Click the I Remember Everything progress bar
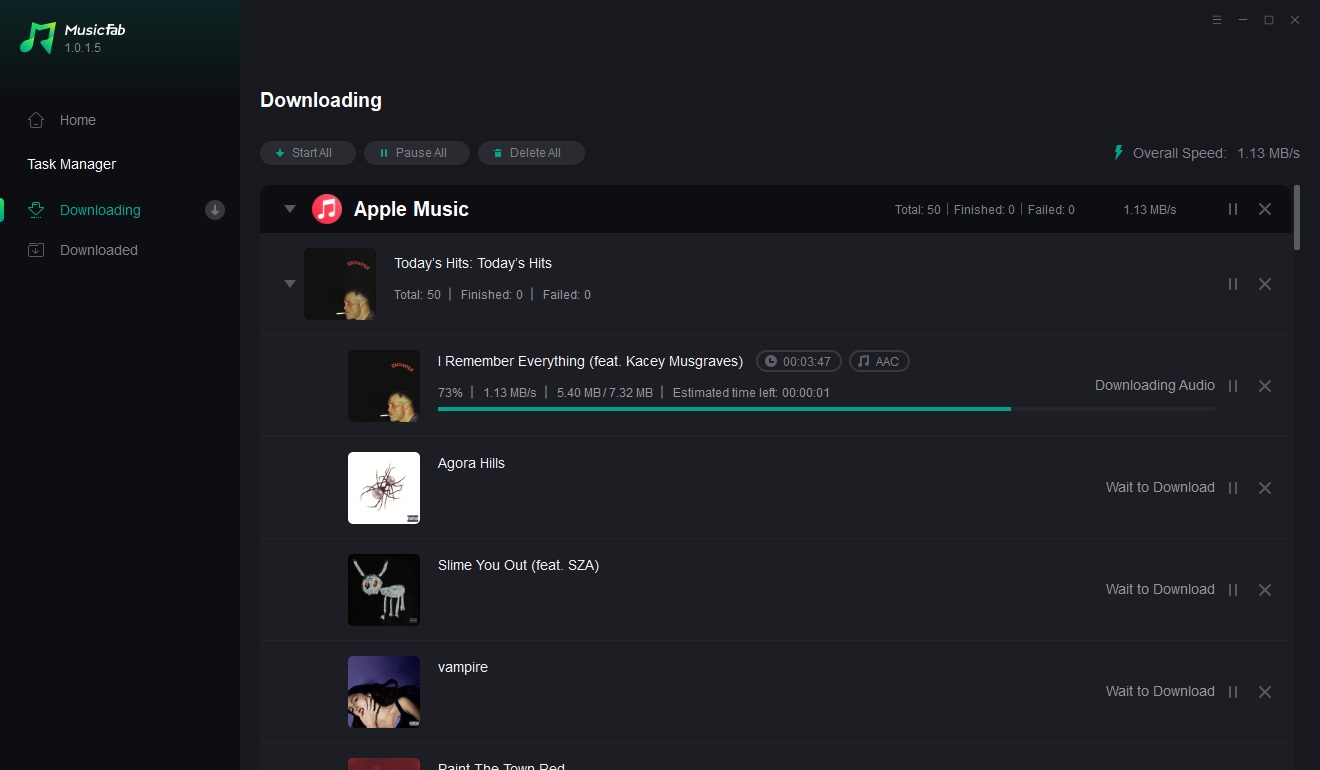Image resolution: width=1320 pixels, height=770 pixels. (826, 409)
